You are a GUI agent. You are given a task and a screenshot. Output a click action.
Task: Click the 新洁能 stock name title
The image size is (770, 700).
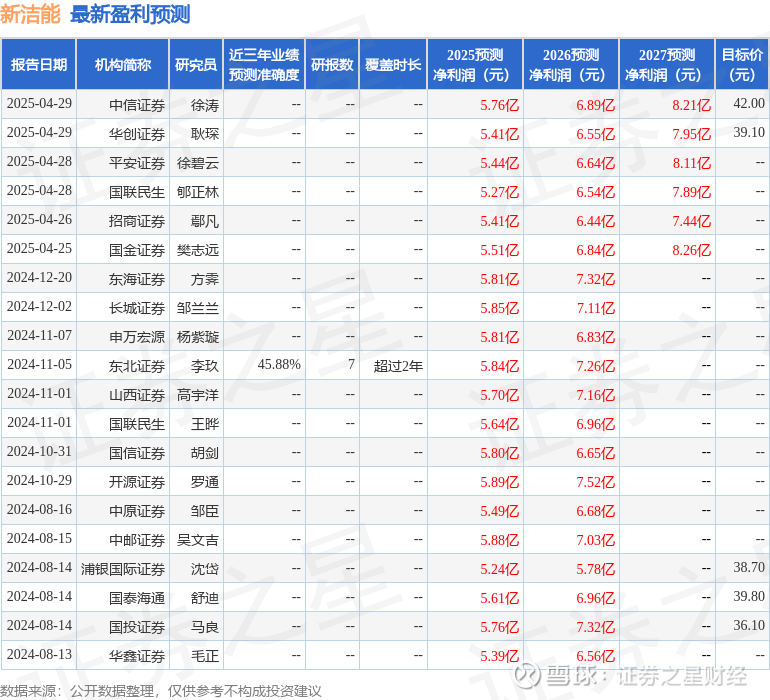tap(30, 14)
